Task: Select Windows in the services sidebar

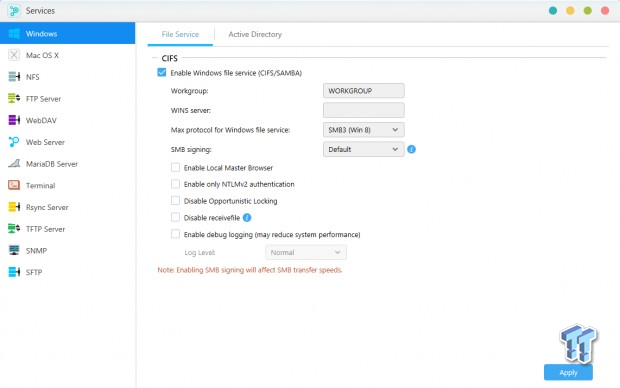Action: [x=68, y=33]
